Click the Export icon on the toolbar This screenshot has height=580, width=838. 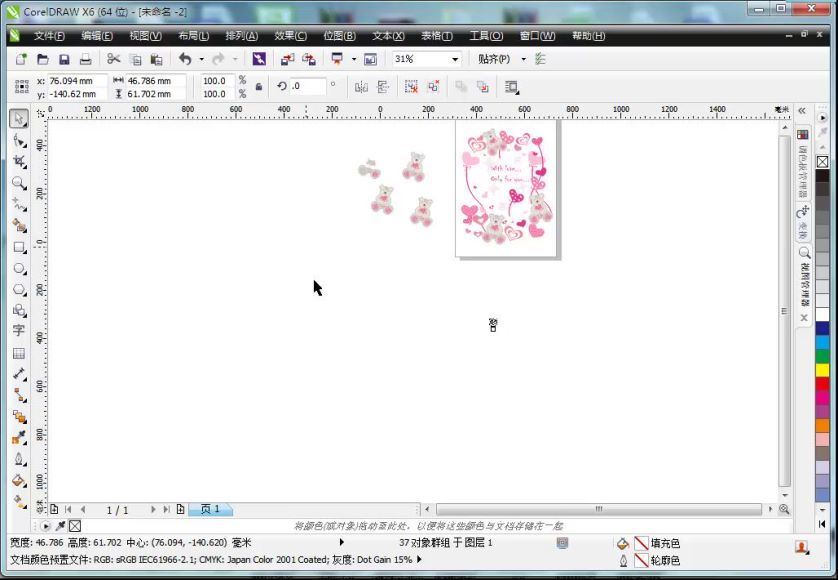tap(309, 59)
